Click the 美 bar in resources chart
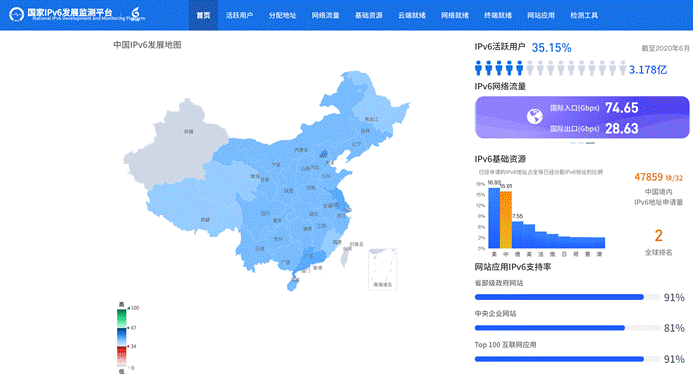Image resolution: width=693 pixels, height=383 pixels. pyautogui.click(x=494, y=218)
